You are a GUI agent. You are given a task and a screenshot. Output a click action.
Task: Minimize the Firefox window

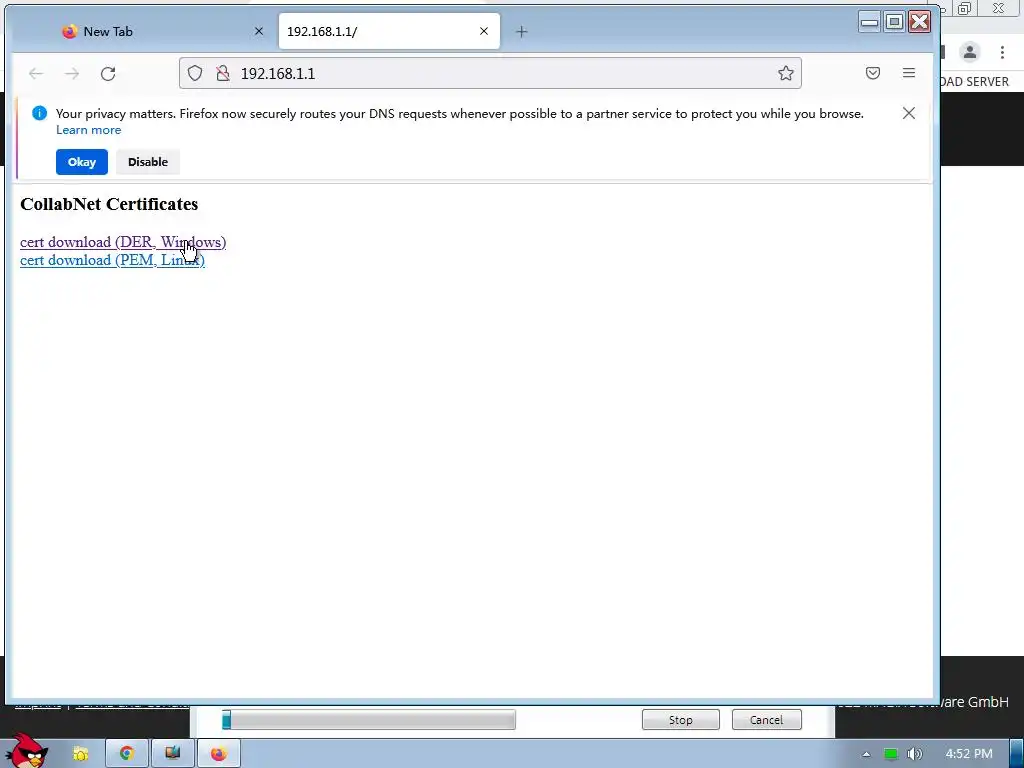[x=869, y=22]
